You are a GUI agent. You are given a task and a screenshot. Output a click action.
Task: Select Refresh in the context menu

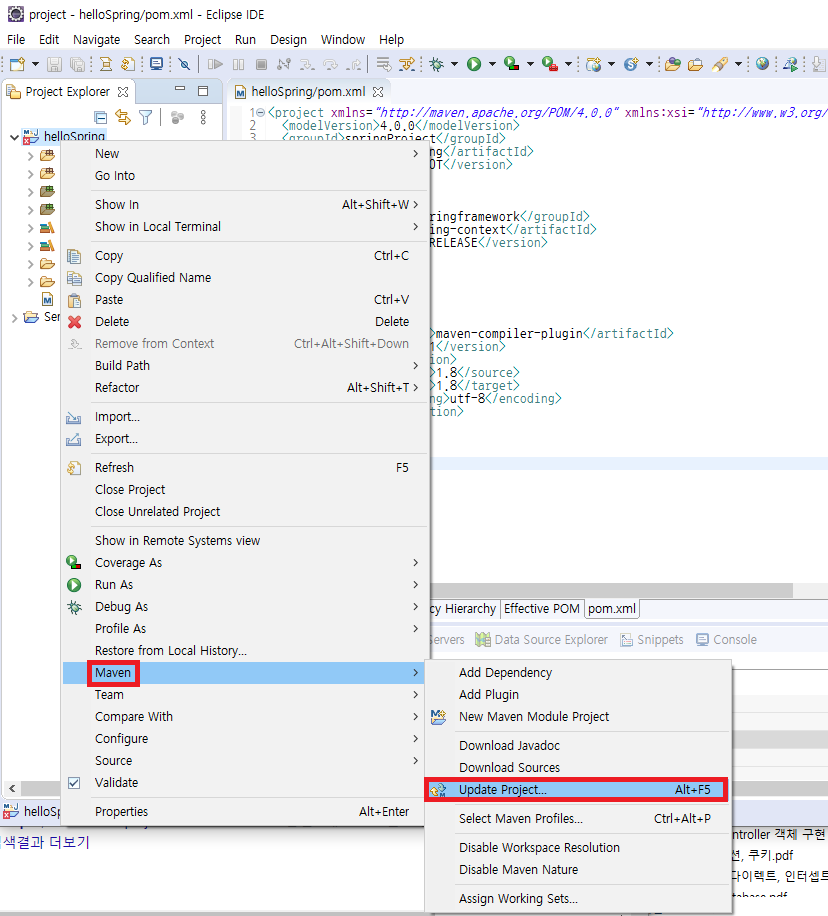click(245, 468)
